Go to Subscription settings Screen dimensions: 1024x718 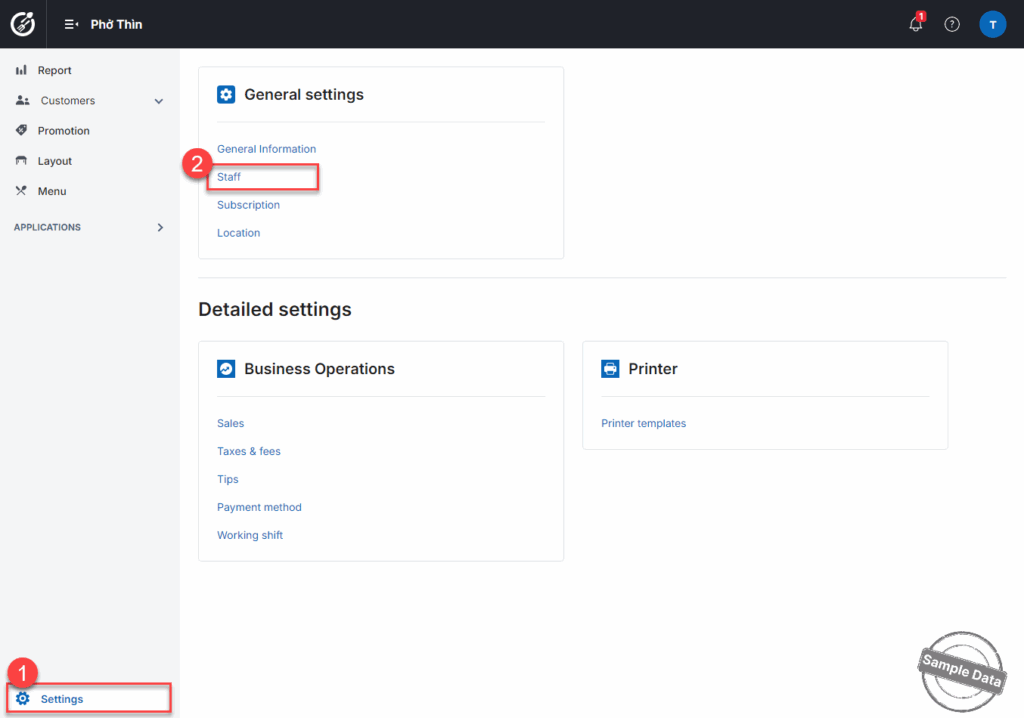coord(248,205)
